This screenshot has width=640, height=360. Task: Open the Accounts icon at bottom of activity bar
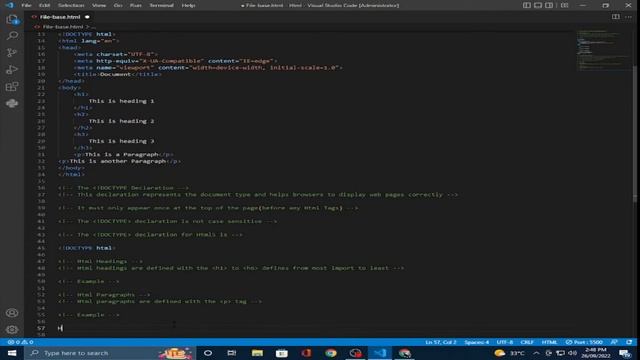click(x=12, y=313)
